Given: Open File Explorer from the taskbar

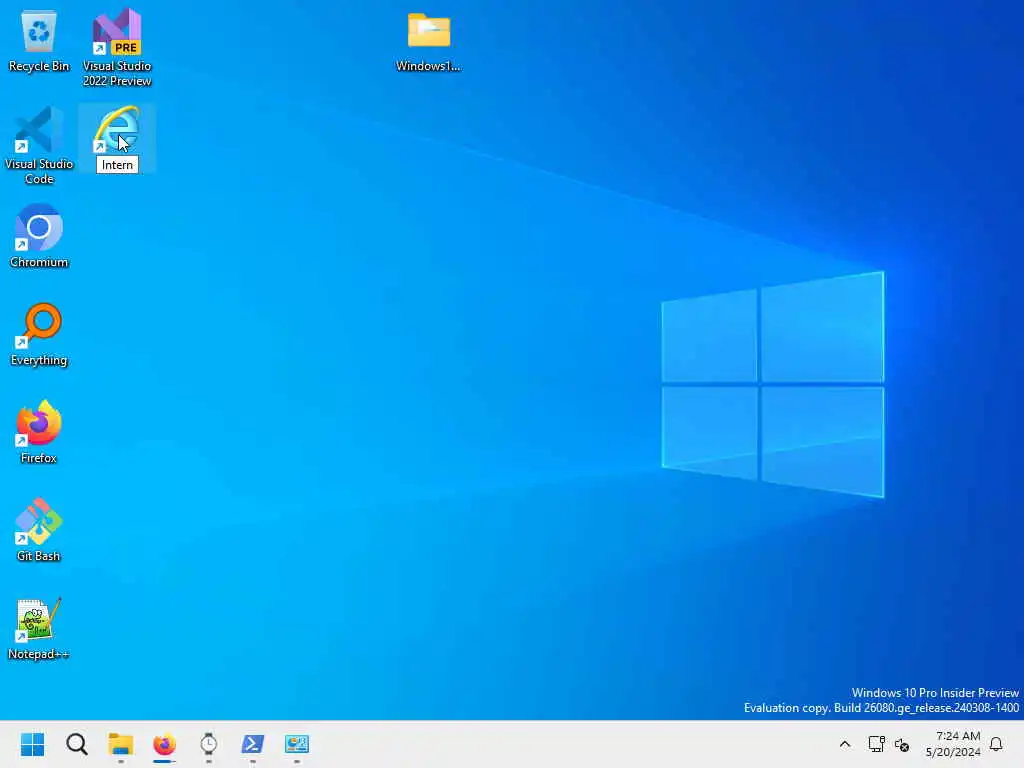Looking at the screenshot, I should pyautogui.click(x=121, y=744).
